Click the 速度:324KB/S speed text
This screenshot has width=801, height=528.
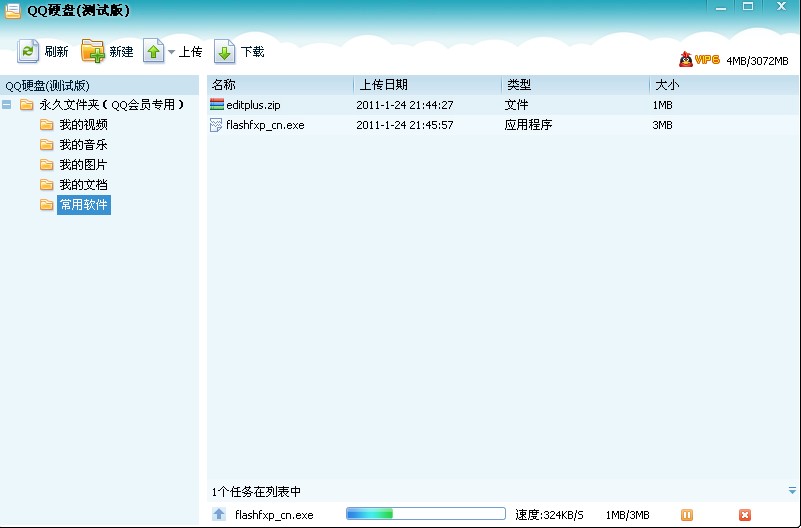click(549, 515)
